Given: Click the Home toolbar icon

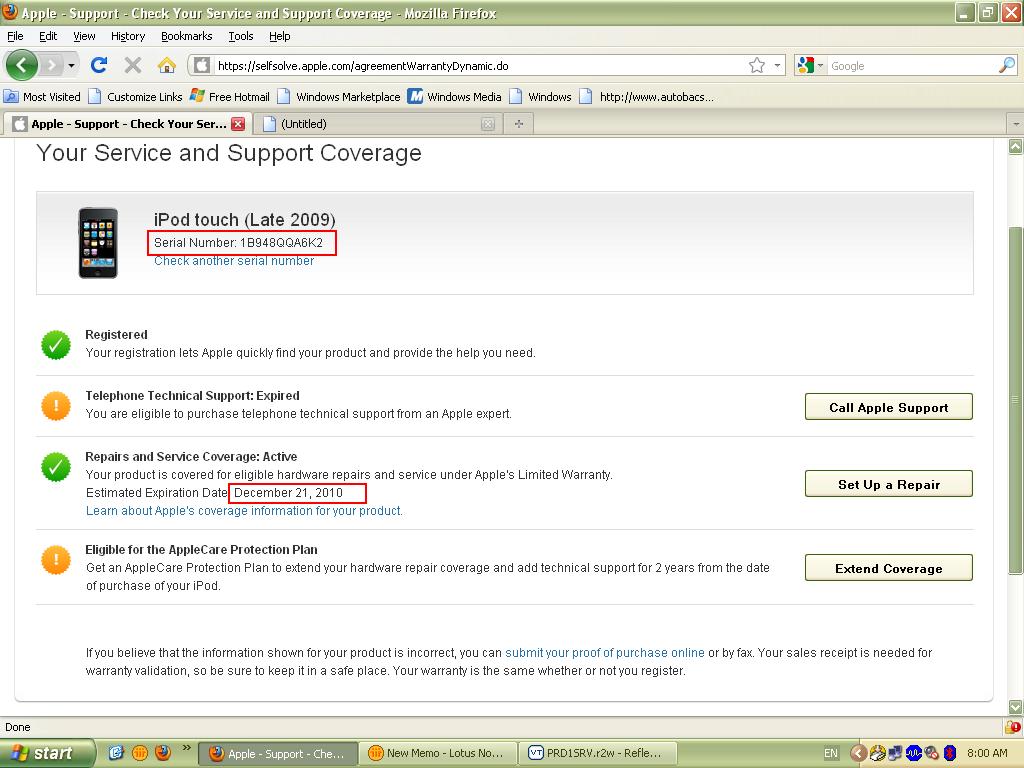Looking at the screenshot, I should (x=166, y=66).
